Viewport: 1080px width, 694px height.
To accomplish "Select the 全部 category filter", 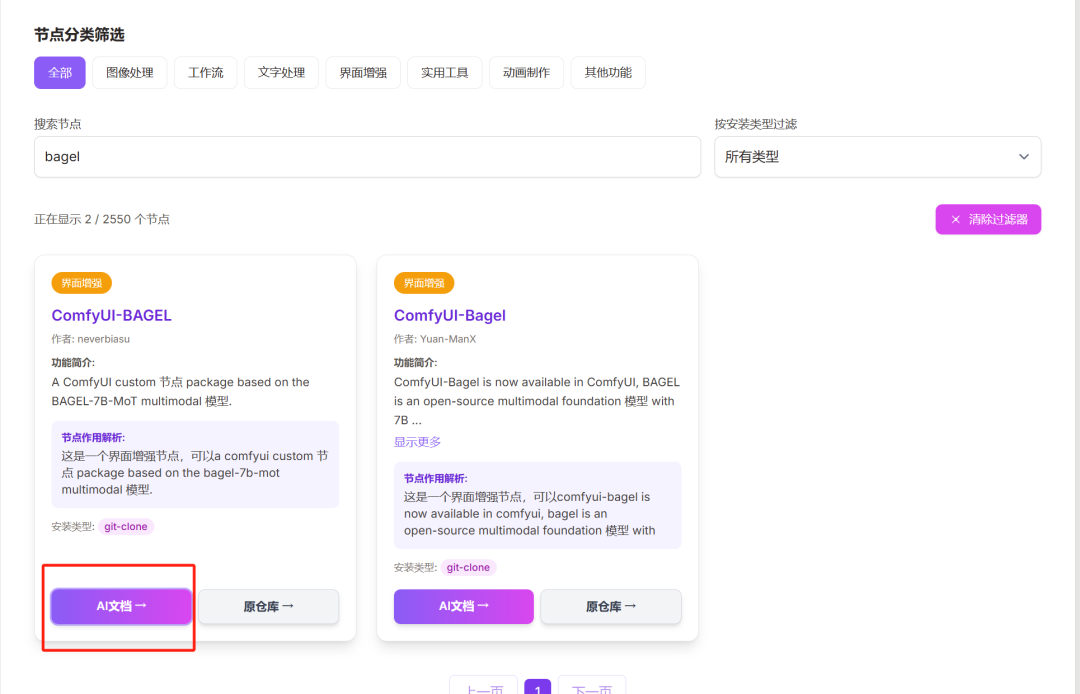I will [60, 72].
